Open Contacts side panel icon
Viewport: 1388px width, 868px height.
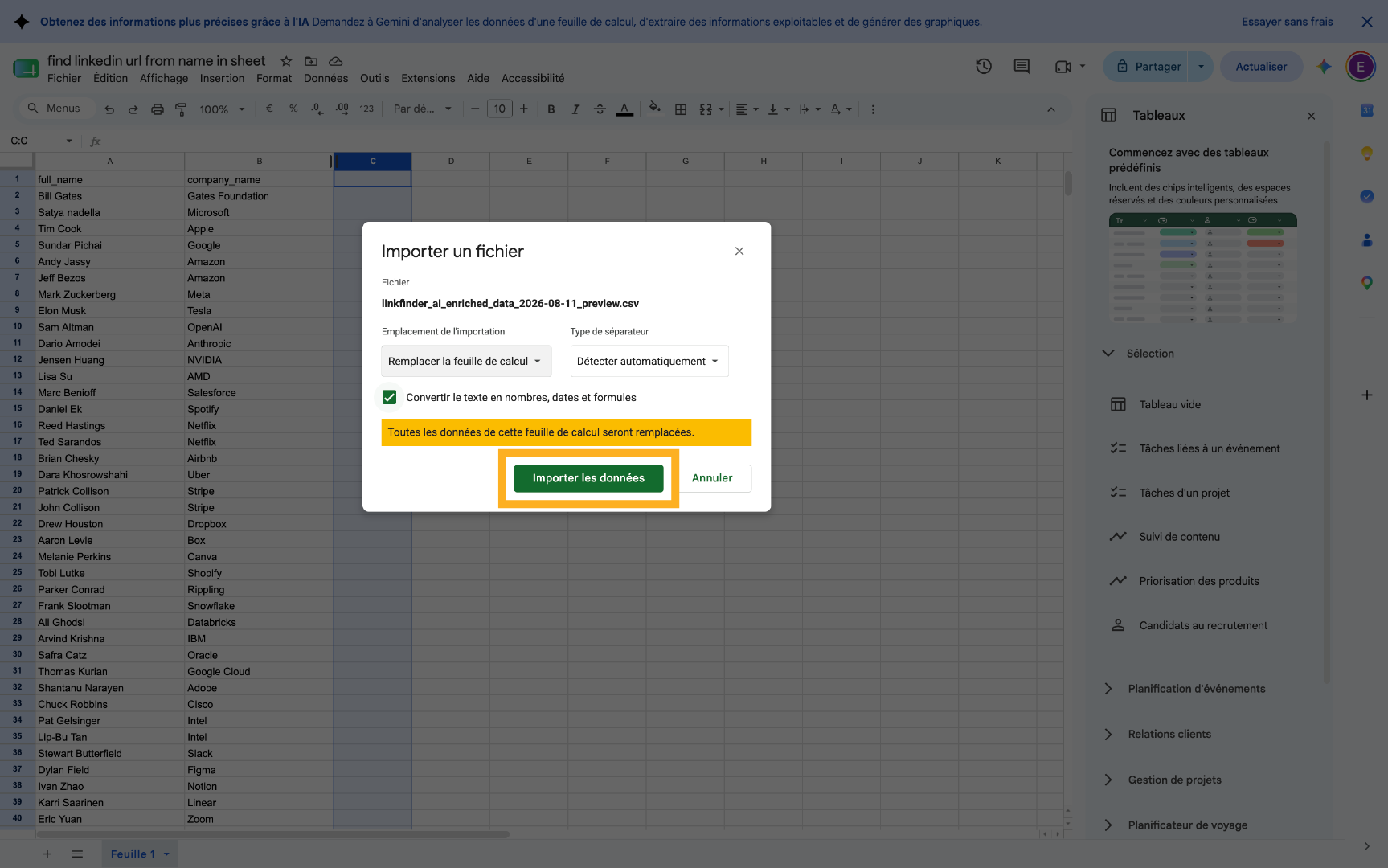tap(1366, 240)
